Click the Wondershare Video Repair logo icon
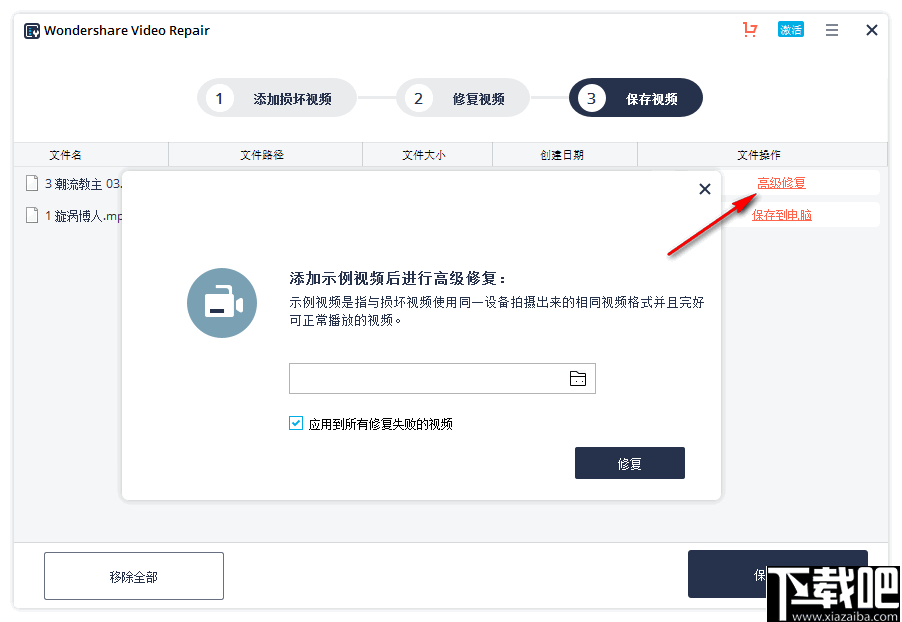902x622 pixels. 31,30
